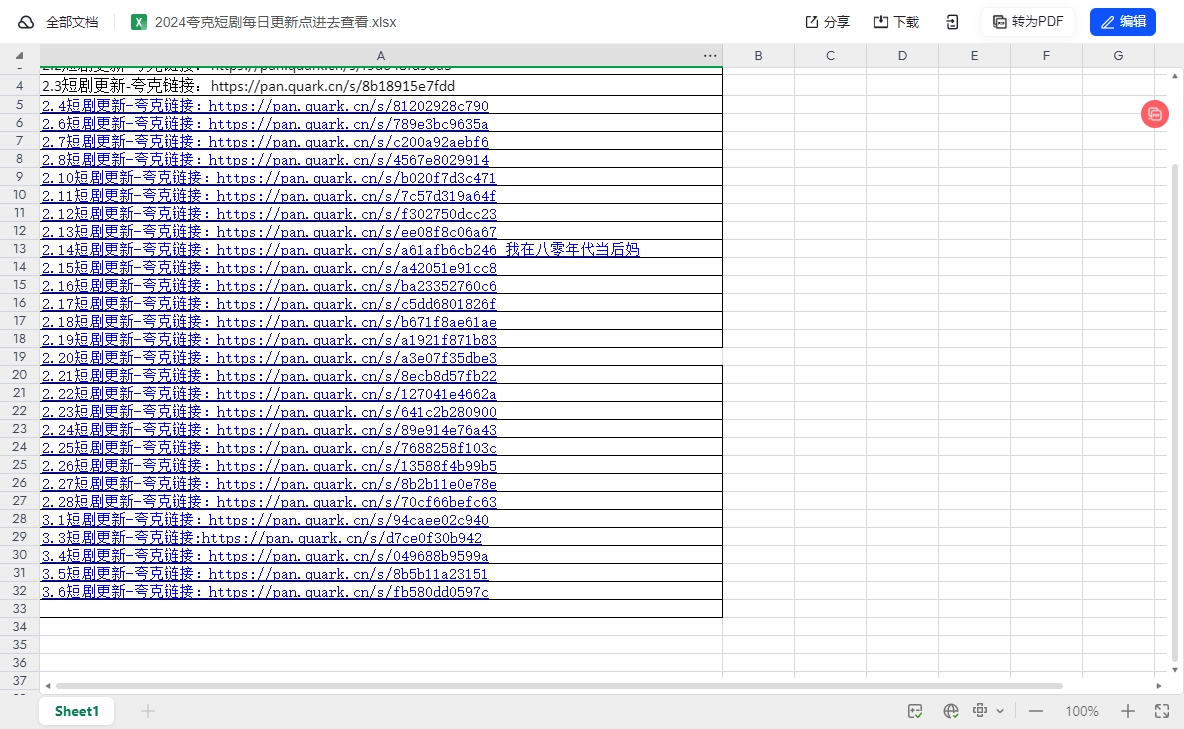Open the 2.25短剧更新 quark link
This screenshot has width=1184, height=729.
point(269,448)
